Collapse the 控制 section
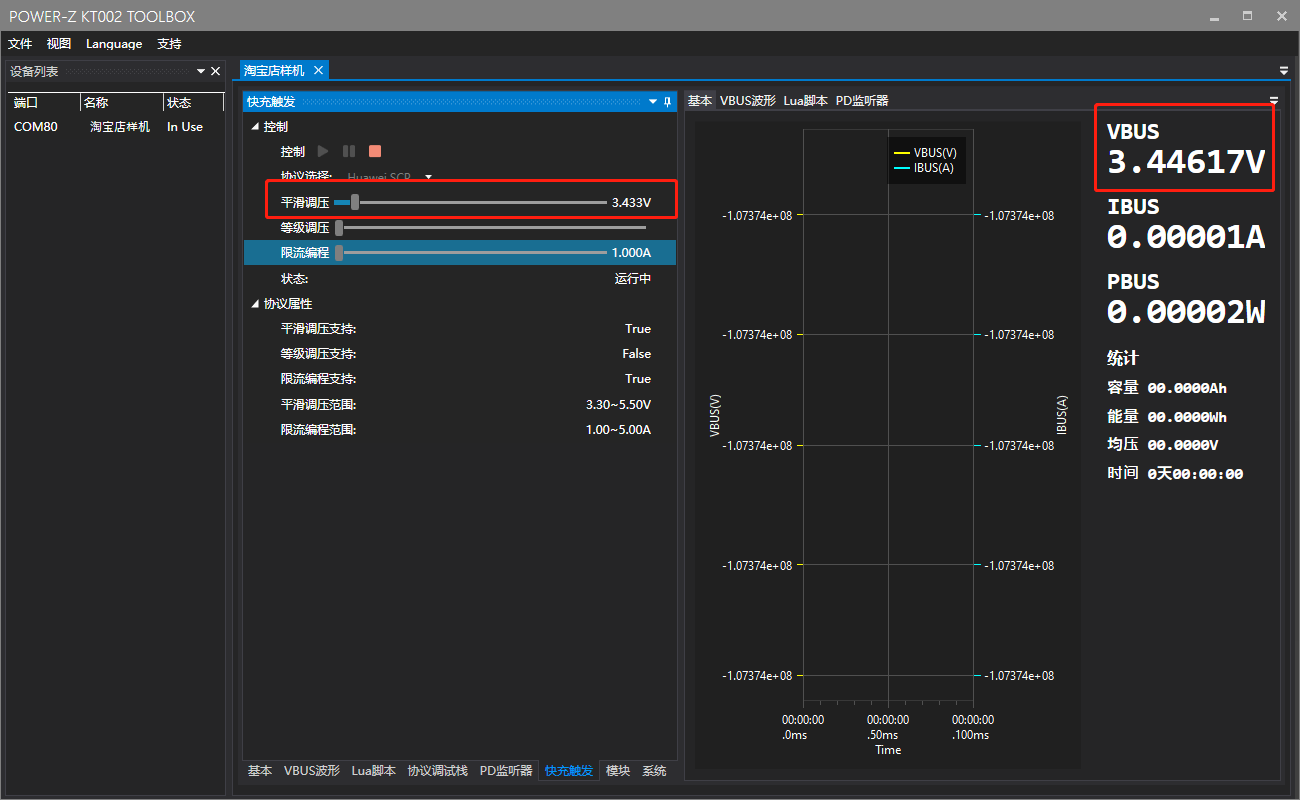 [255, 127]
